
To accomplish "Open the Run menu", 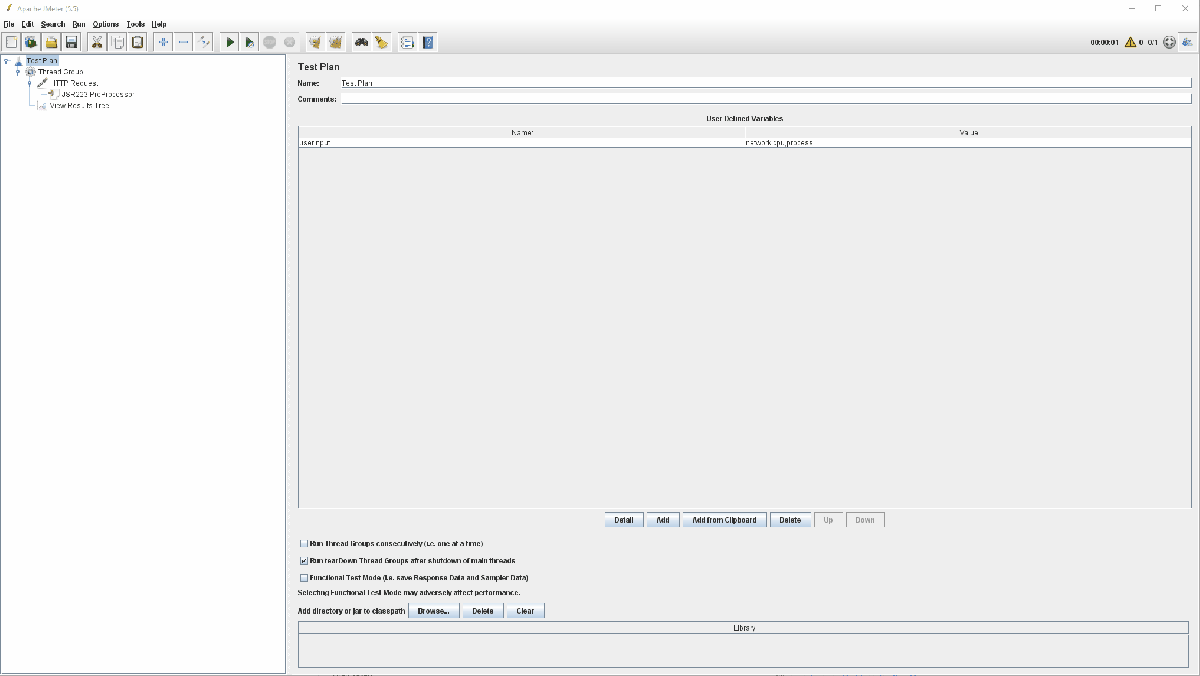I will tap(79, 24).
